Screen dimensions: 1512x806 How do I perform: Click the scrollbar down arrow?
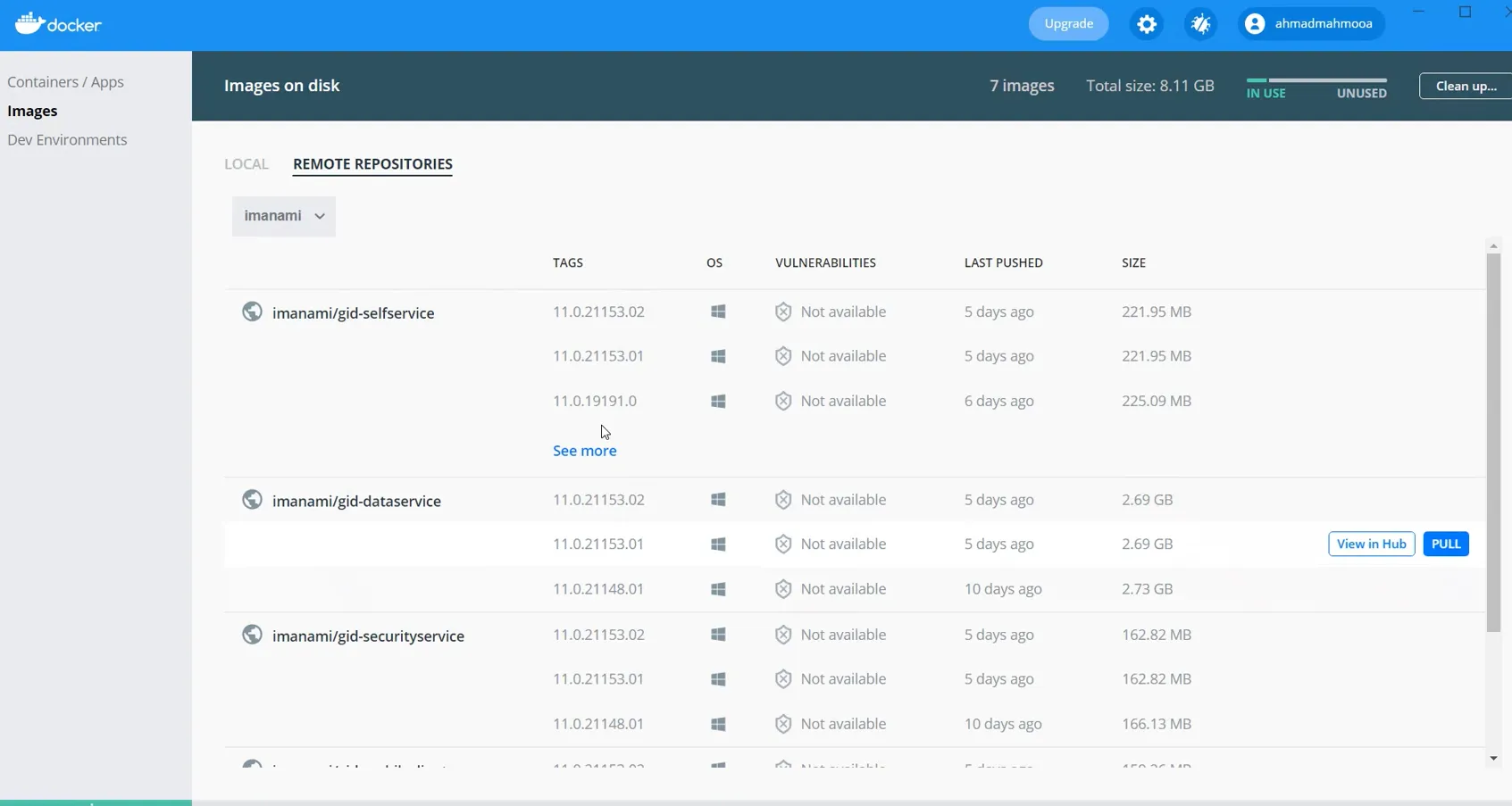pos(1493,759)
